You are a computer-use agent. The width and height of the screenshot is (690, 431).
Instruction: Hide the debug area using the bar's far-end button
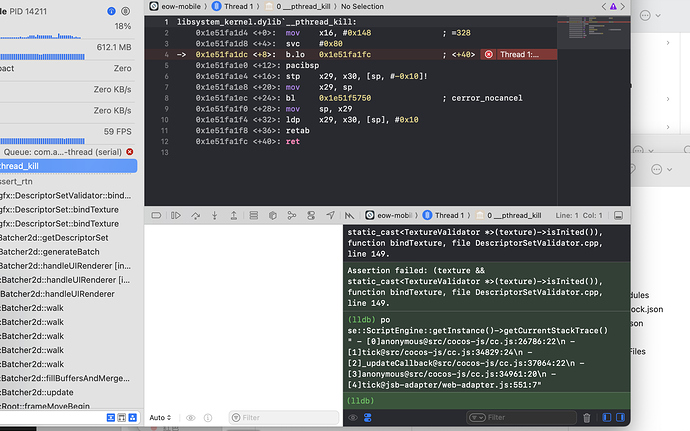coord(618,215)
